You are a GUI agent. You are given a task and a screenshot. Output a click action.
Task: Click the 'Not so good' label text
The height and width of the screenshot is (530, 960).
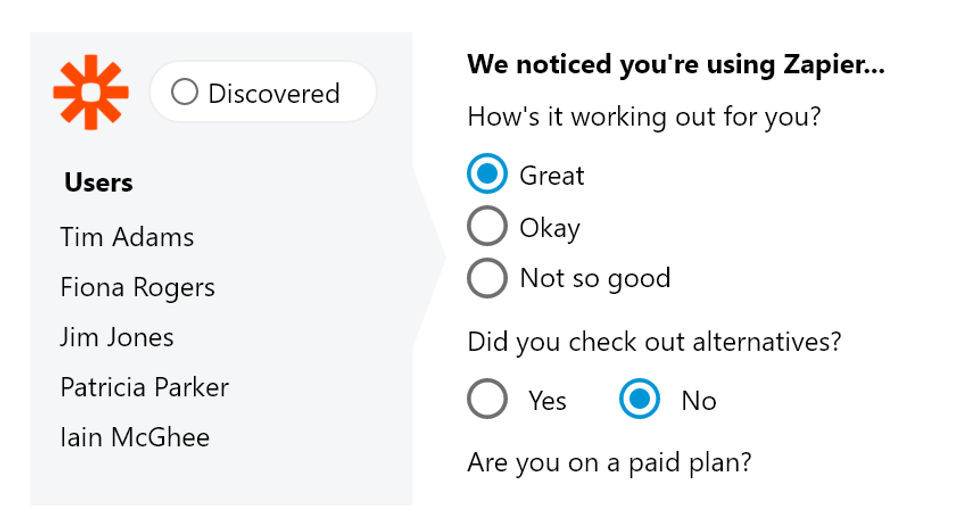tap(595, 278)
